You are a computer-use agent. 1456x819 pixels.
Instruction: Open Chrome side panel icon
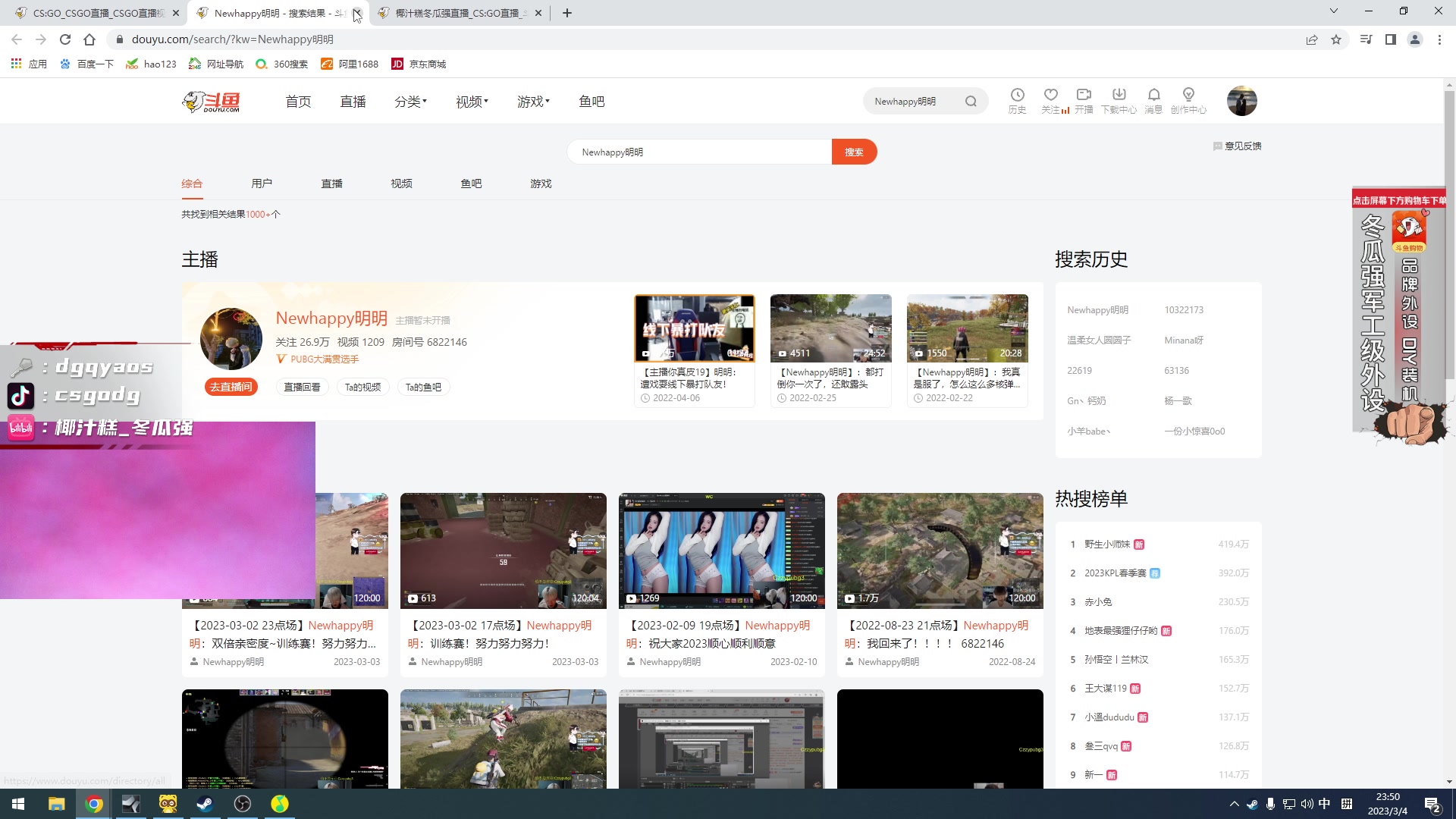click(x=1391, y=39)
